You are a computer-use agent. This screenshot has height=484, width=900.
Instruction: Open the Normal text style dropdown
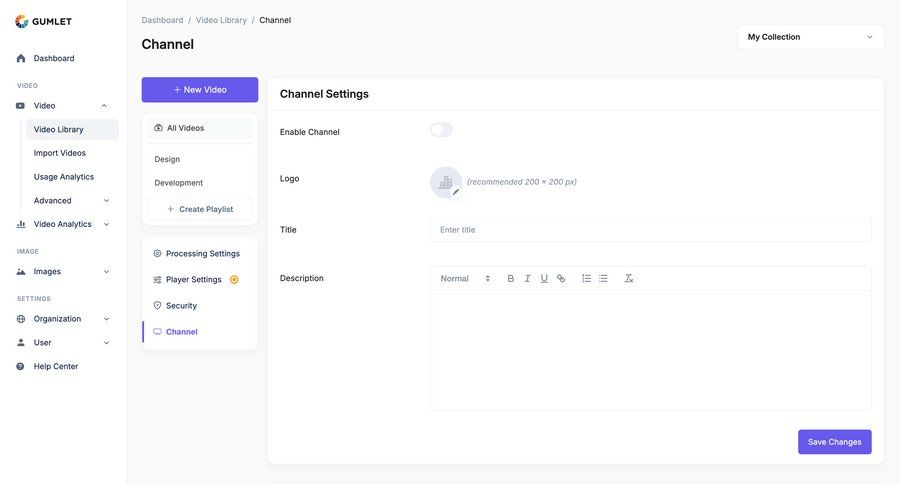465,278
